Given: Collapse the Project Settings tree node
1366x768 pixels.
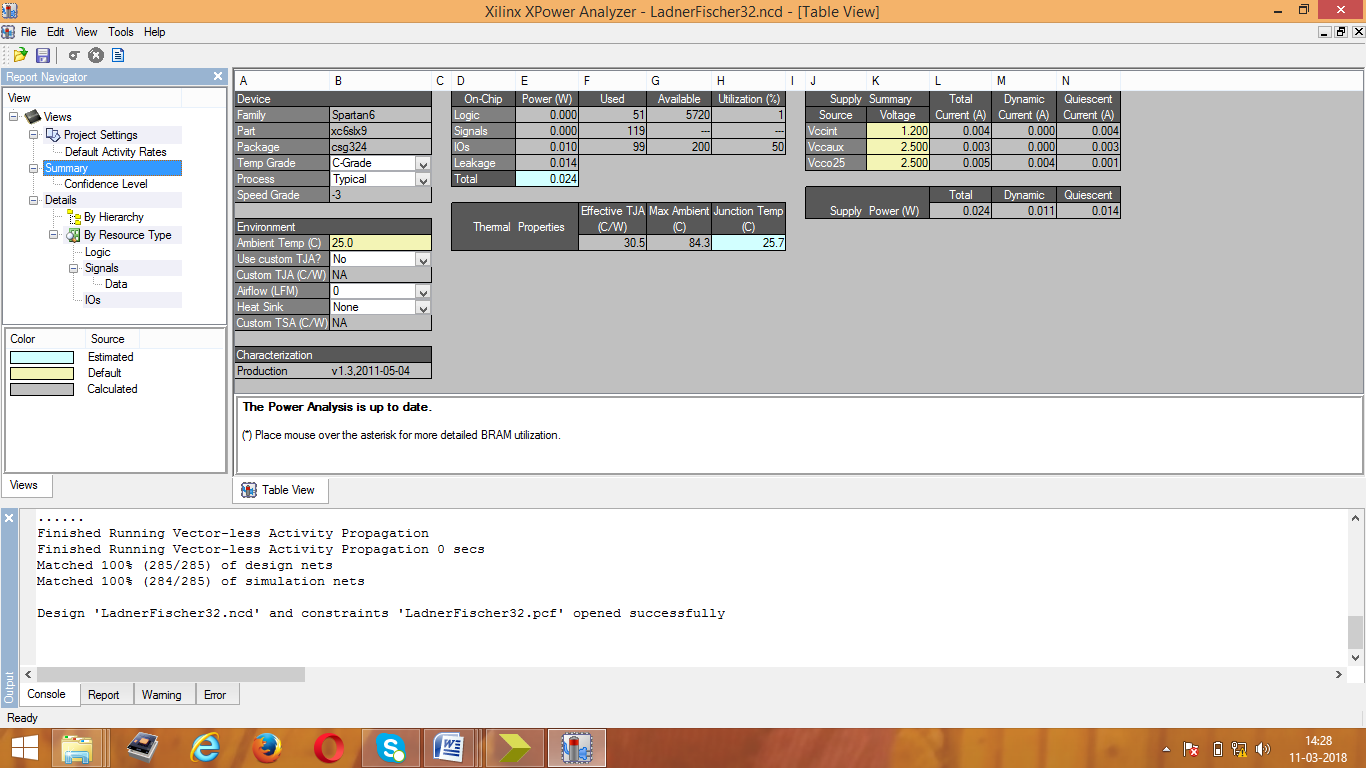Looking at the screenshot, I should pyautogui.click(x=34, y=135).
